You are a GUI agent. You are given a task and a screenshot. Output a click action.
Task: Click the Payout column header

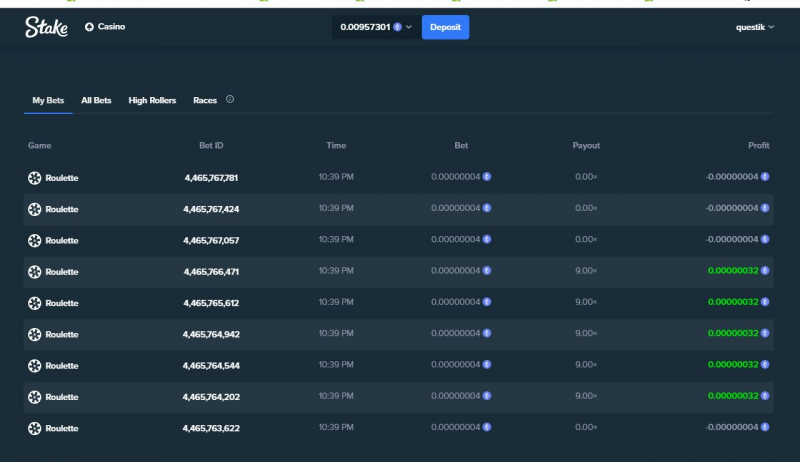[x=586, y=145]
